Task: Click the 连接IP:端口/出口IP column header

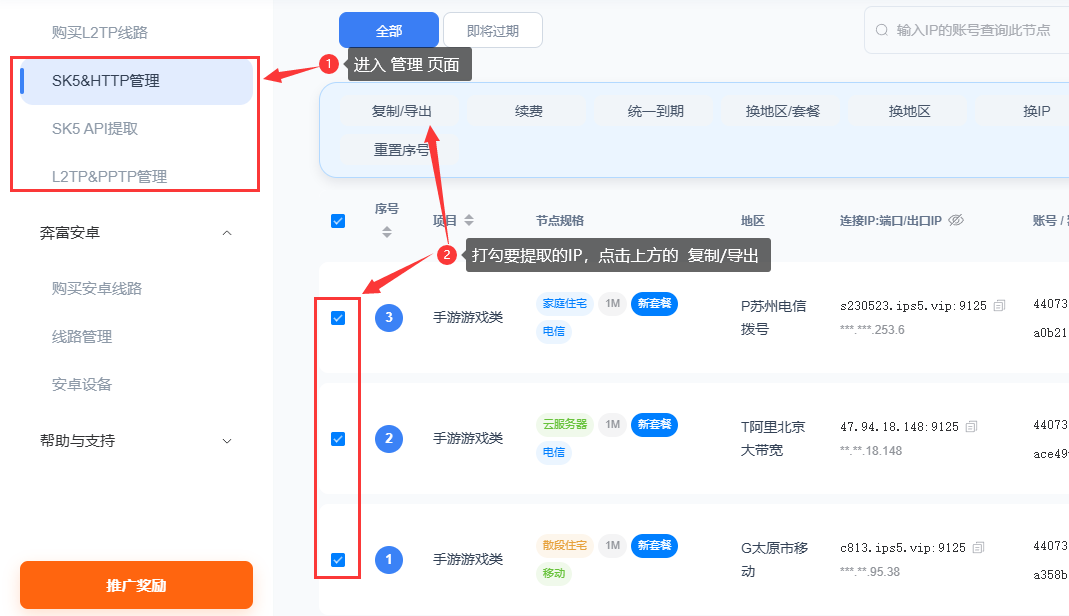Action: (890, 220)
